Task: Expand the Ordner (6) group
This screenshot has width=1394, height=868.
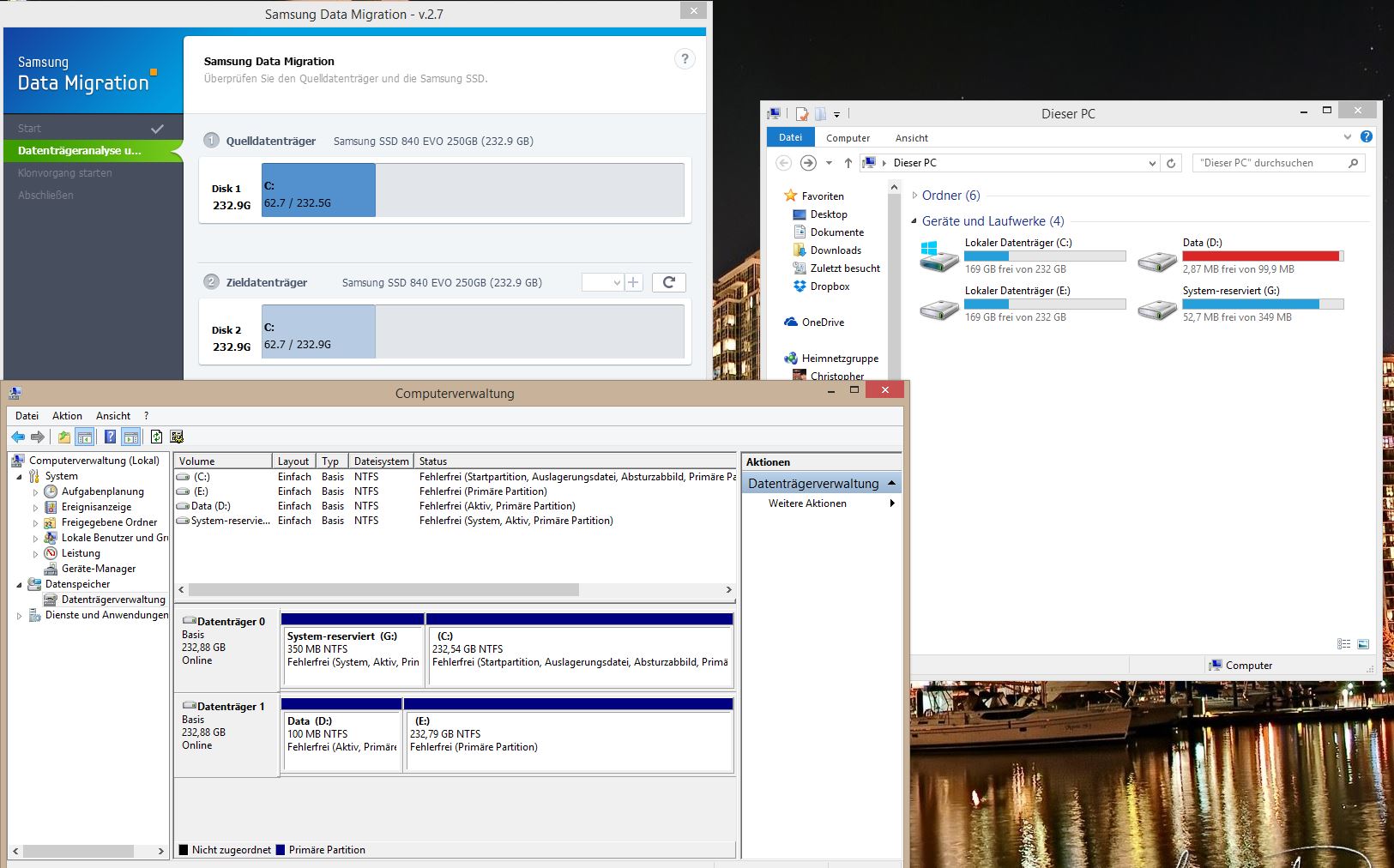Action: pos(914,196)
